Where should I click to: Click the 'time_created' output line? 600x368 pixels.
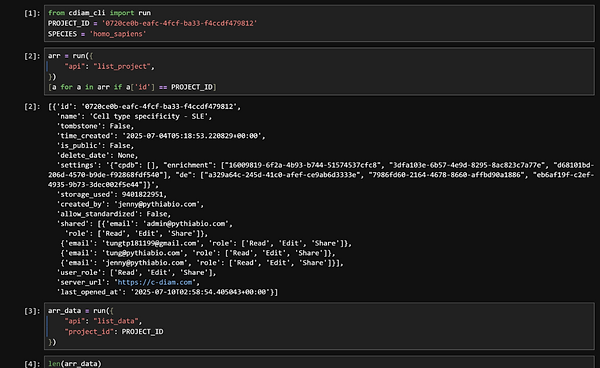[161, 136]
